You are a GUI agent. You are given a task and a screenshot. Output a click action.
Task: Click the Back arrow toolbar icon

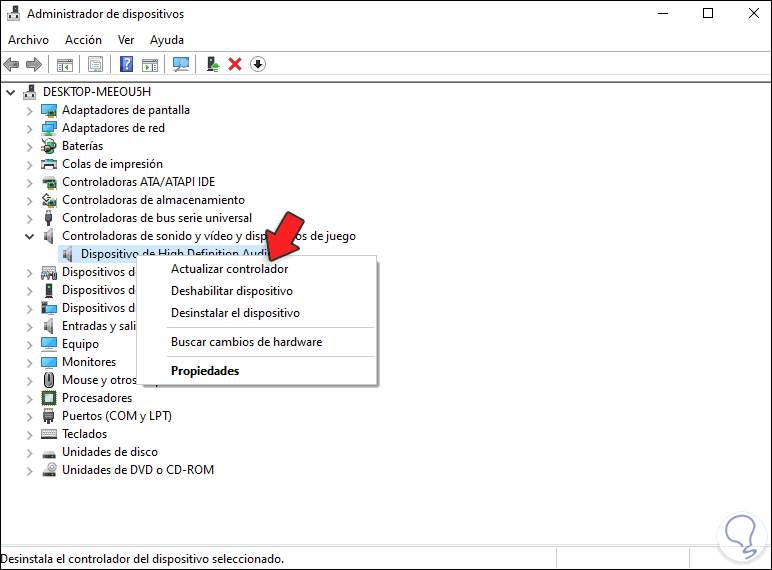pyautogui.click(x=11, y=64)
